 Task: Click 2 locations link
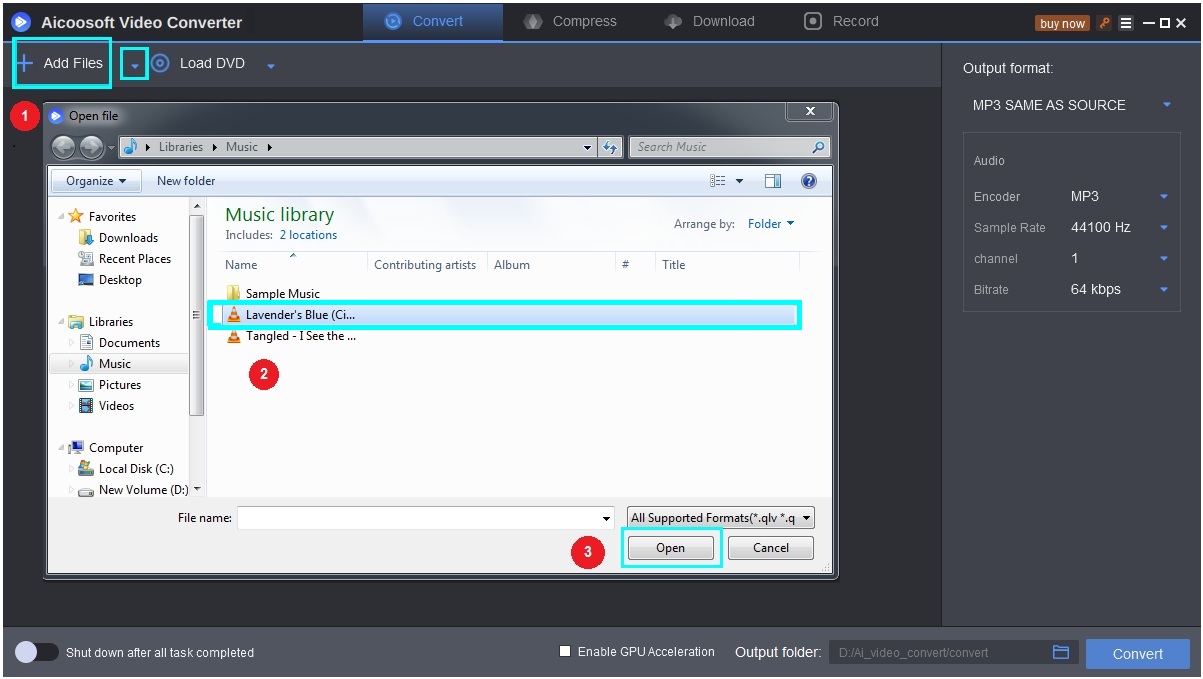point(308,235)
